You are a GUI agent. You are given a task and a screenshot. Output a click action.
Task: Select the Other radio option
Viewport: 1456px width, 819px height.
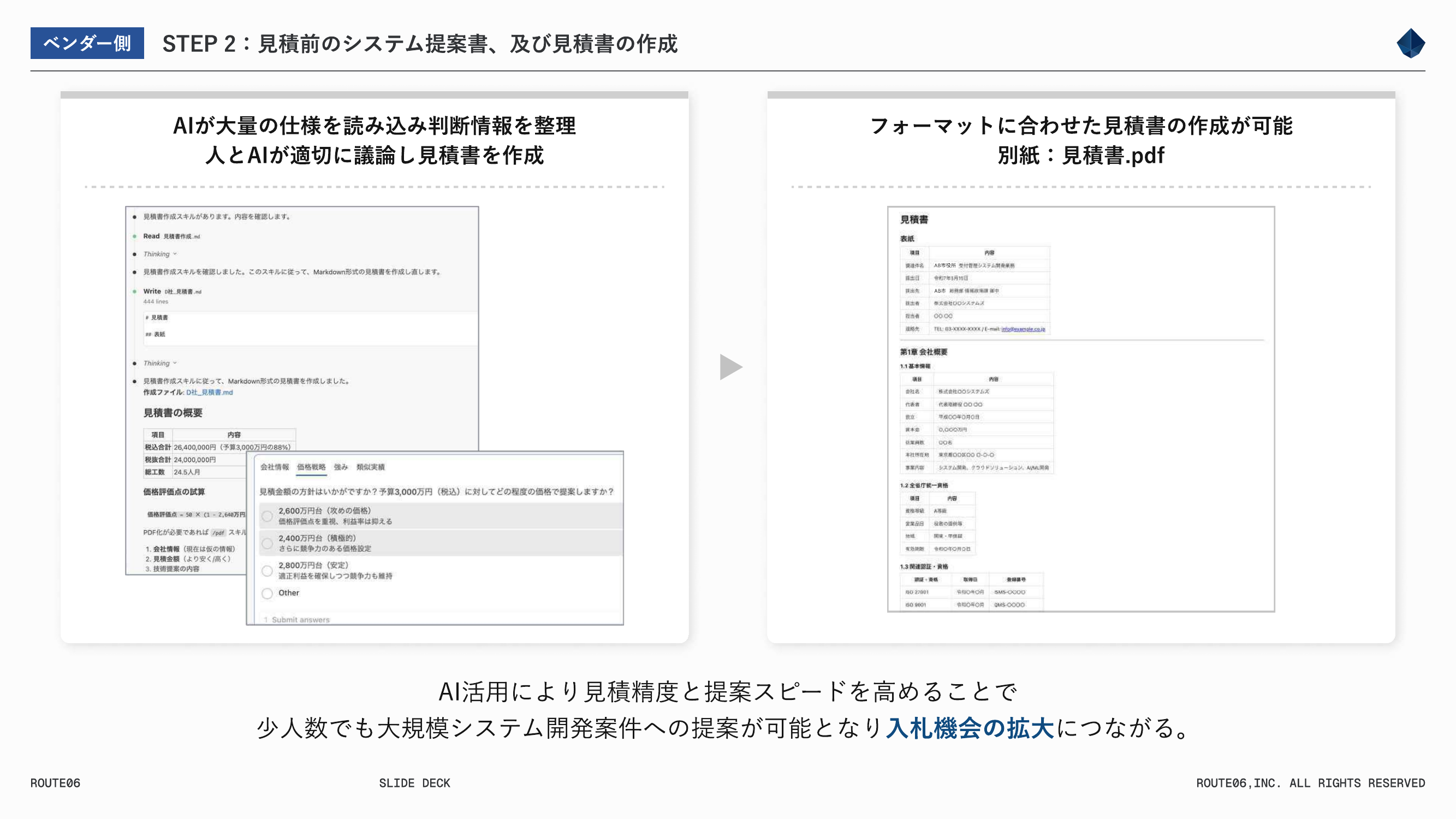tap(268, 593)
